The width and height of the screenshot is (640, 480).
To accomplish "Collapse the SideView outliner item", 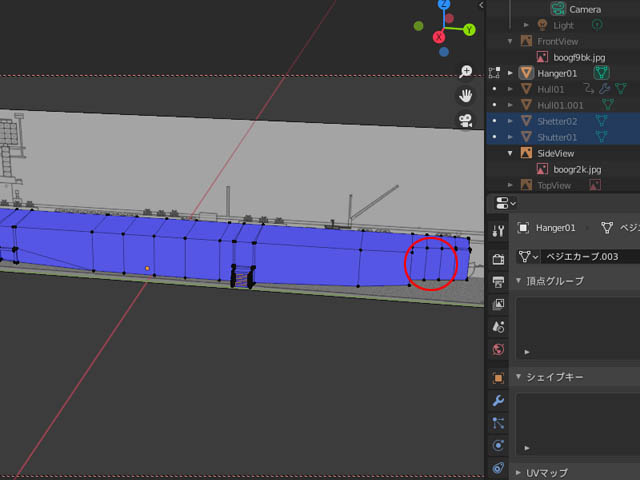I will click(510, 153).
